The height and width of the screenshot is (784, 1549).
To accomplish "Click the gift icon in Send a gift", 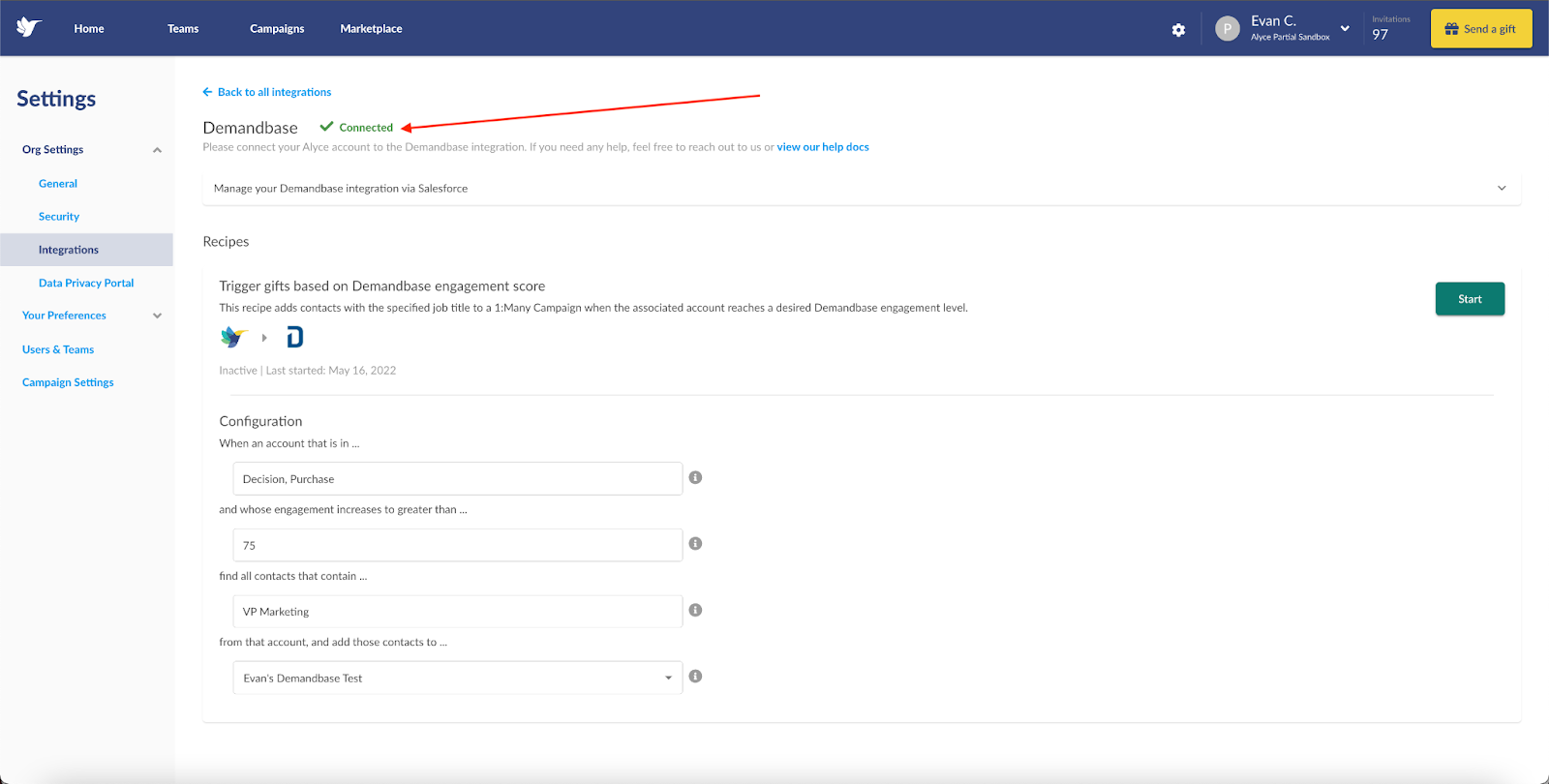I will point(1451,29).
